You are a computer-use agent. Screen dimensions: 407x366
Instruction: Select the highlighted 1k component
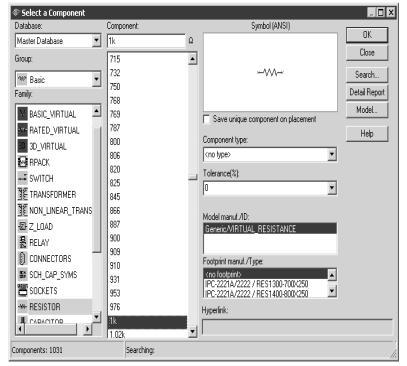point(148,321)
